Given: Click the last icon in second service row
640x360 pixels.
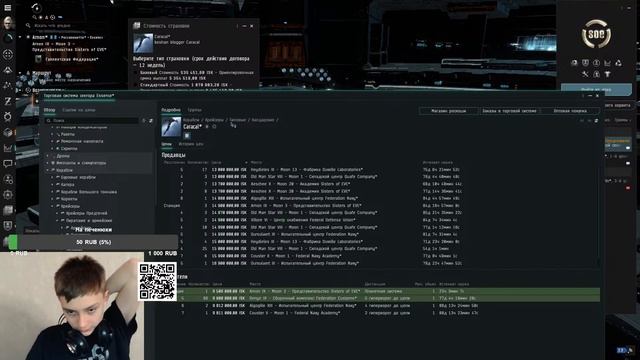Looking at the screenshot, I should [x=607, y=74].
